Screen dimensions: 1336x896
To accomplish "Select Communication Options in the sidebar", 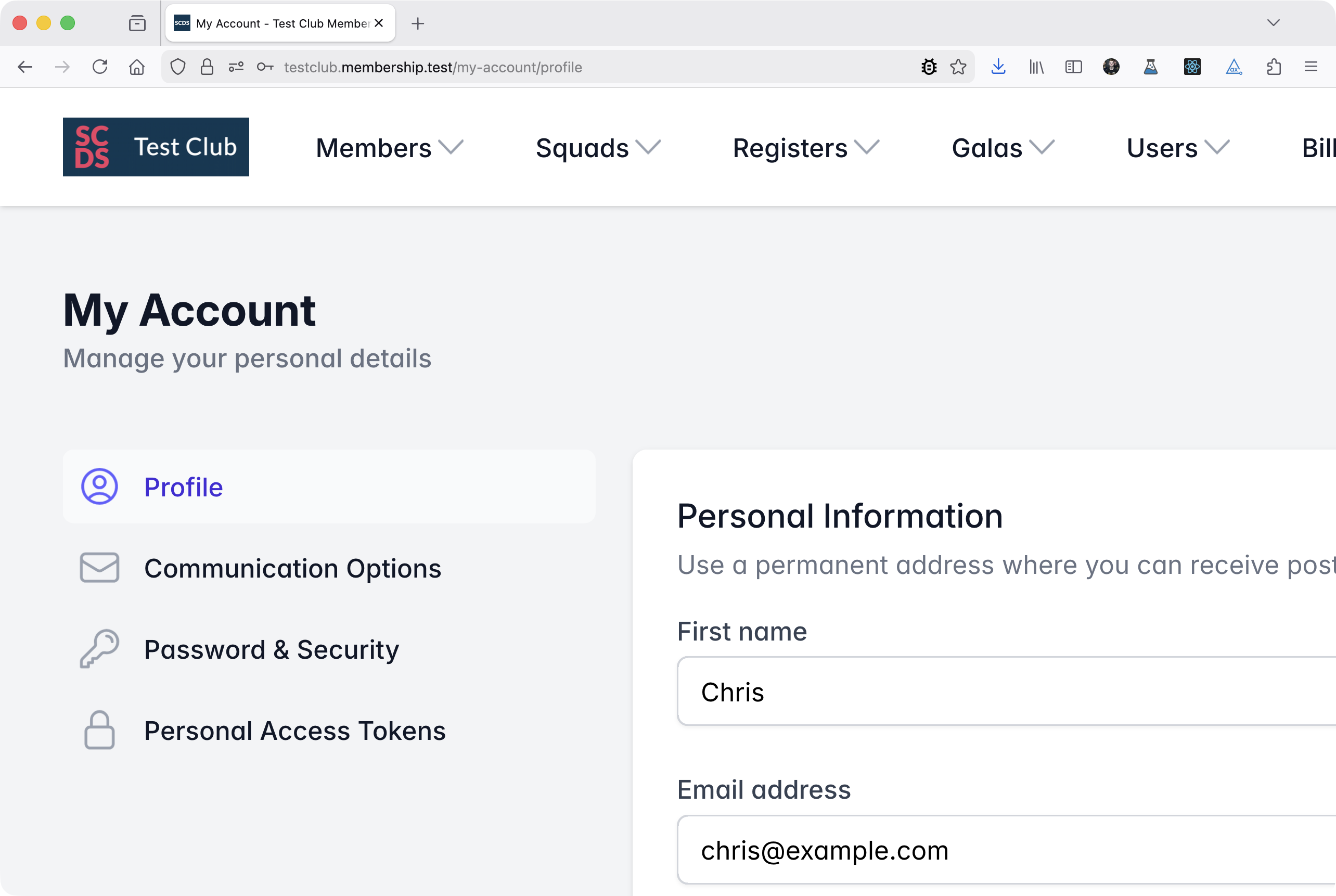I will (x=293, y=568).
